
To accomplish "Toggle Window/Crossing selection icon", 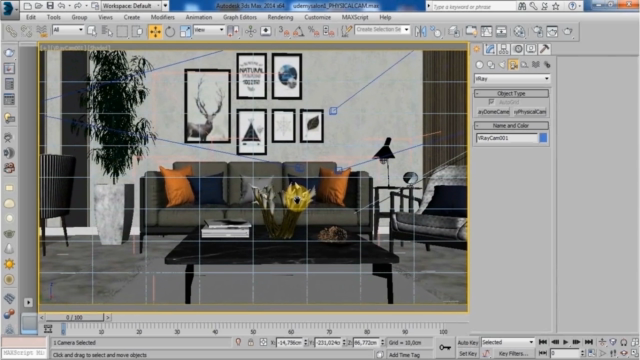I will tap(138, 31).
